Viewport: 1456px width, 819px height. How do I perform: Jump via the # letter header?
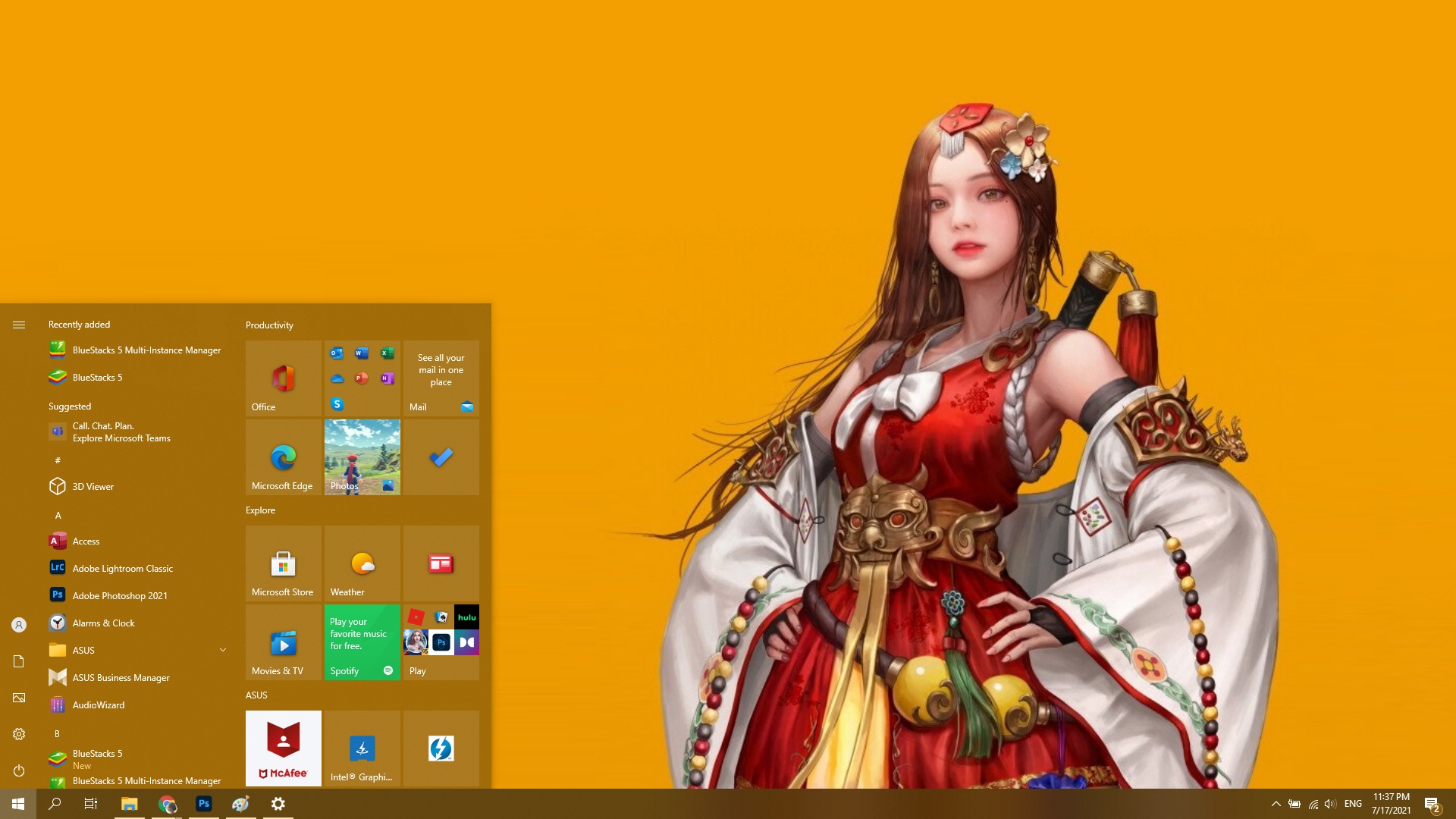[x=58, y=460]
